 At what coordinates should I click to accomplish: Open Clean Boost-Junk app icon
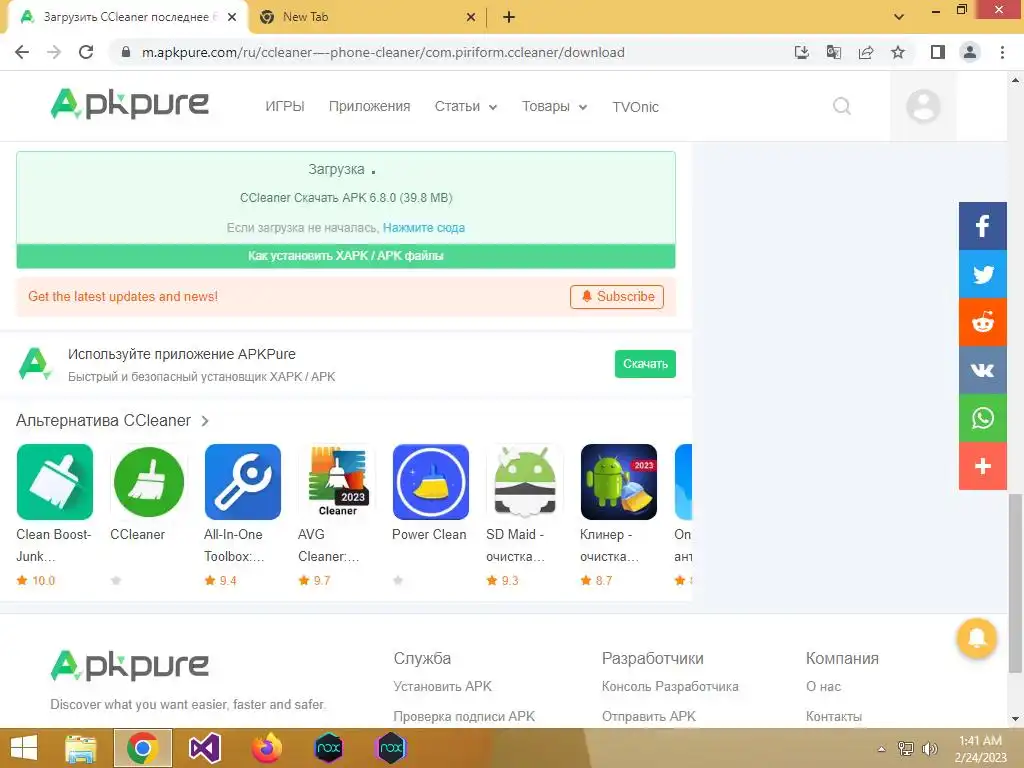[55, 482]
